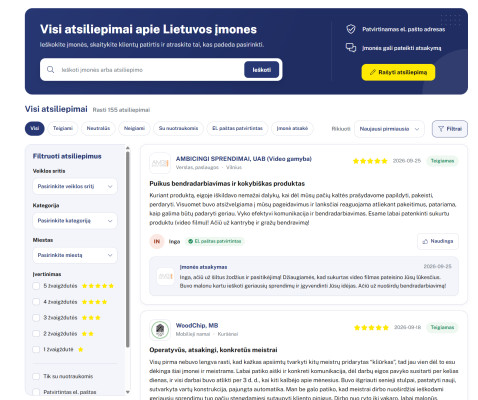Open WoodChip, MB company link
Viewport: 478px width, 400px height.
(197, 325)
